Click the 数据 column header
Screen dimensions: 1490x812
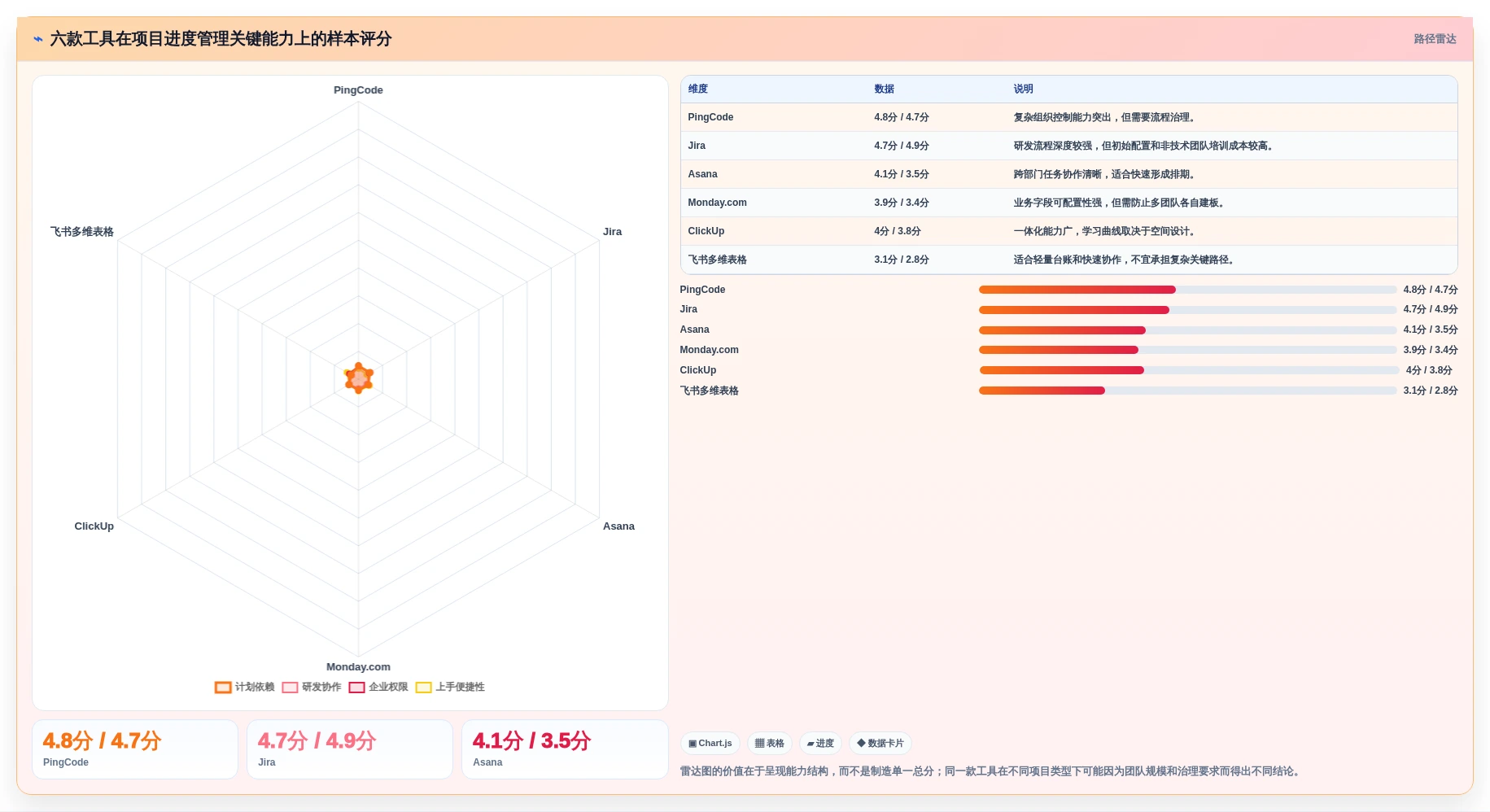(x=885, y=89)
